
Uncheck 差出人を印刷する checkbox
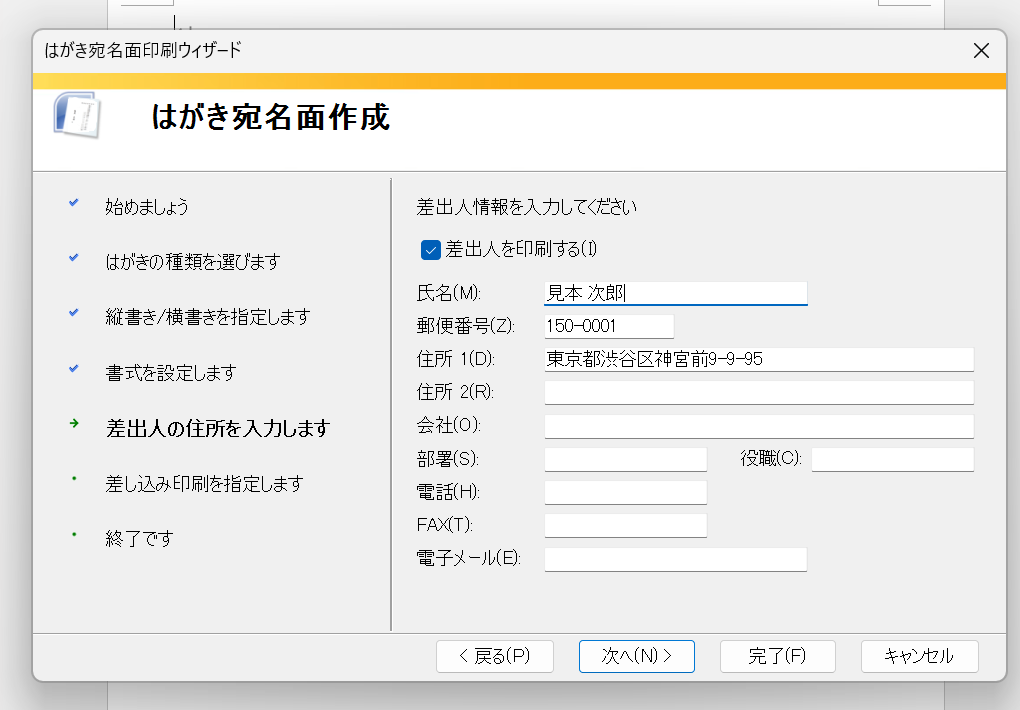[431, 250]
